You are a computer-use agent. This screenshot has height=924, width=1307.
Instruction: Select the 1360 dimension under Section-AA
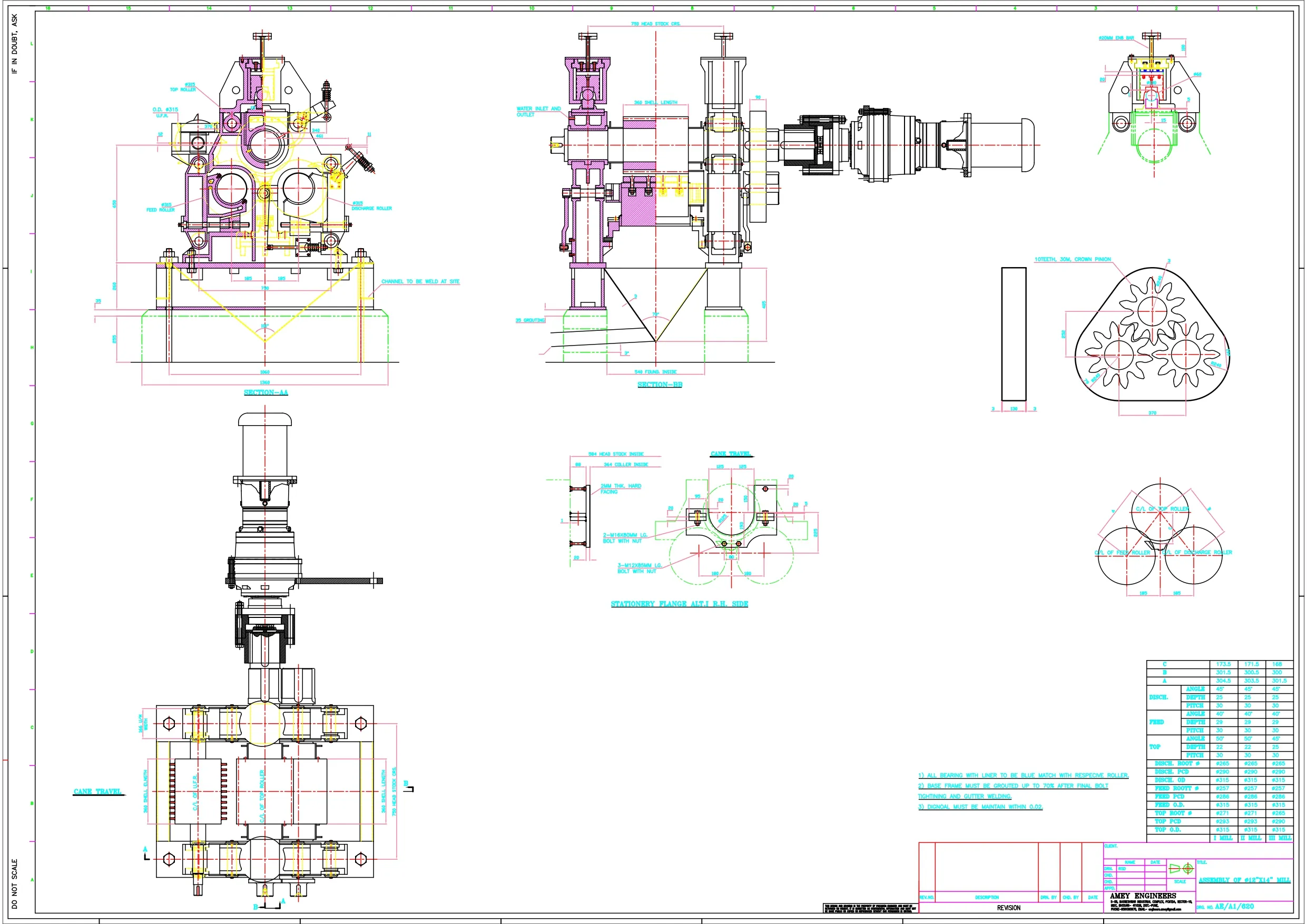coord(264,382)
